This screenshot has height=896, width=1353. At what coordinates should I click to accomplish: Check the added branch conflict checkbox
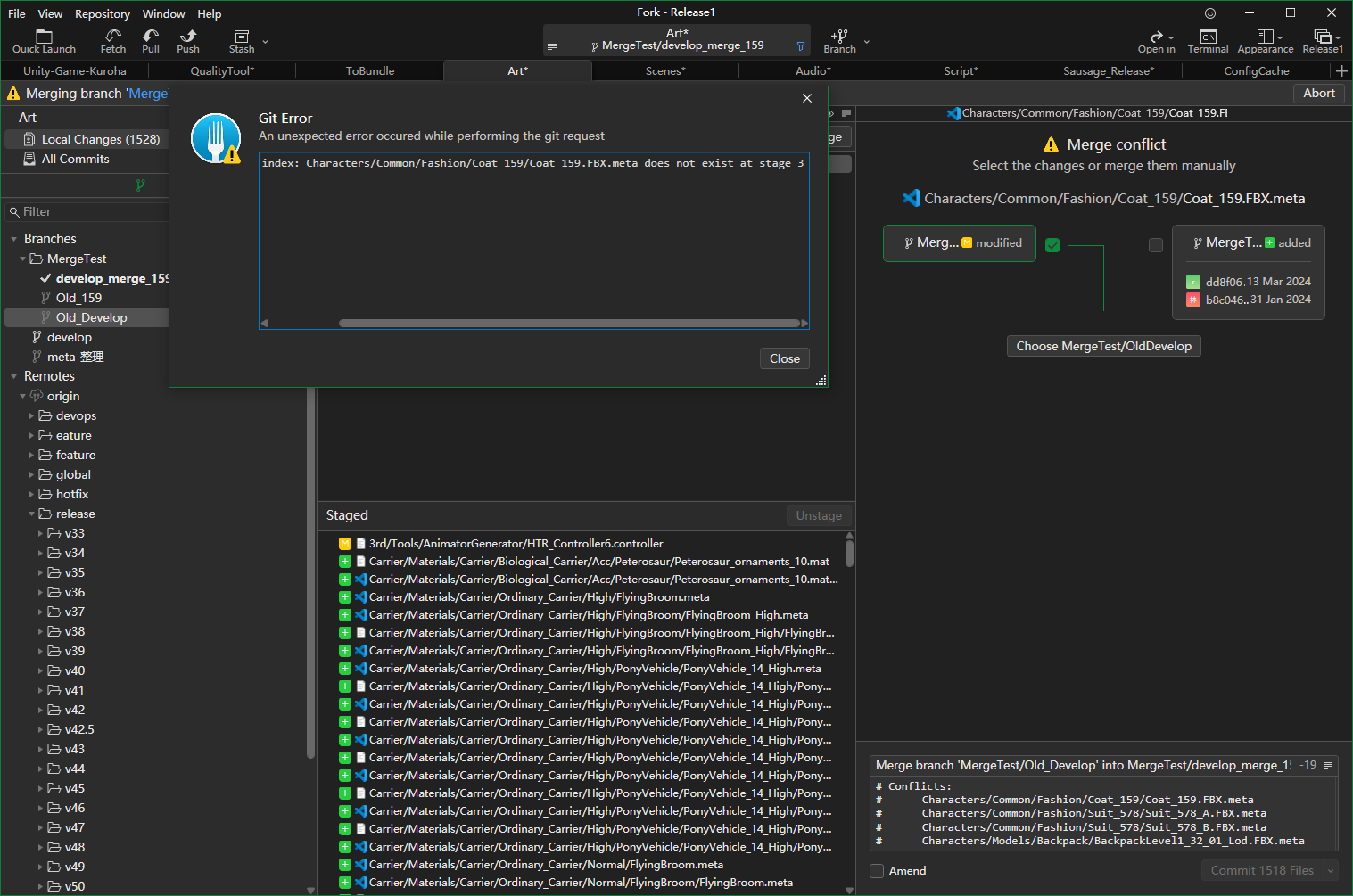[x=1156, y=245]
